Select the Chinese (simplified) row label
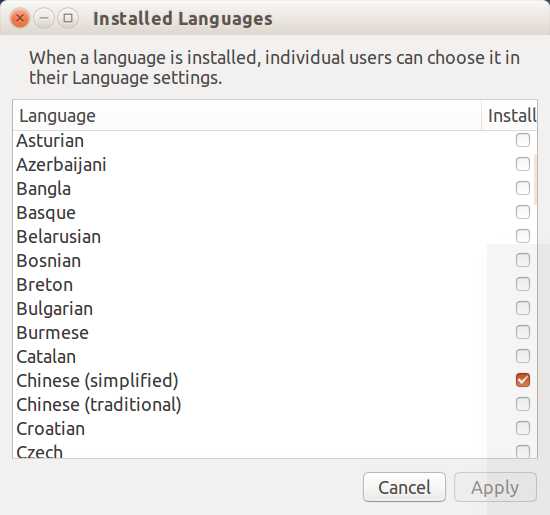Screen dimensions: 550x515 [x=97, y=381]
